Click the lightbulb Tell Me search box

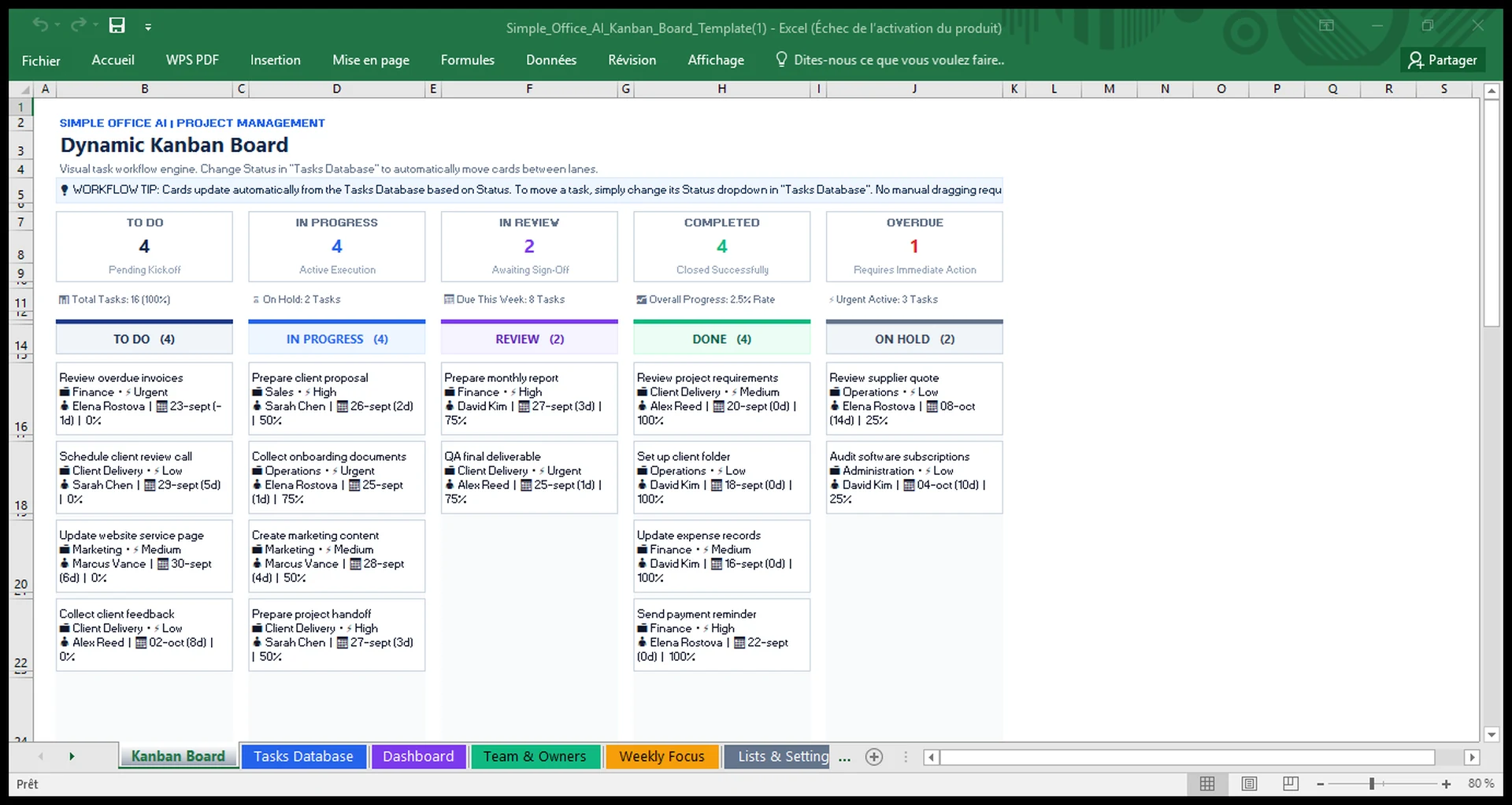tap(890, 60)
